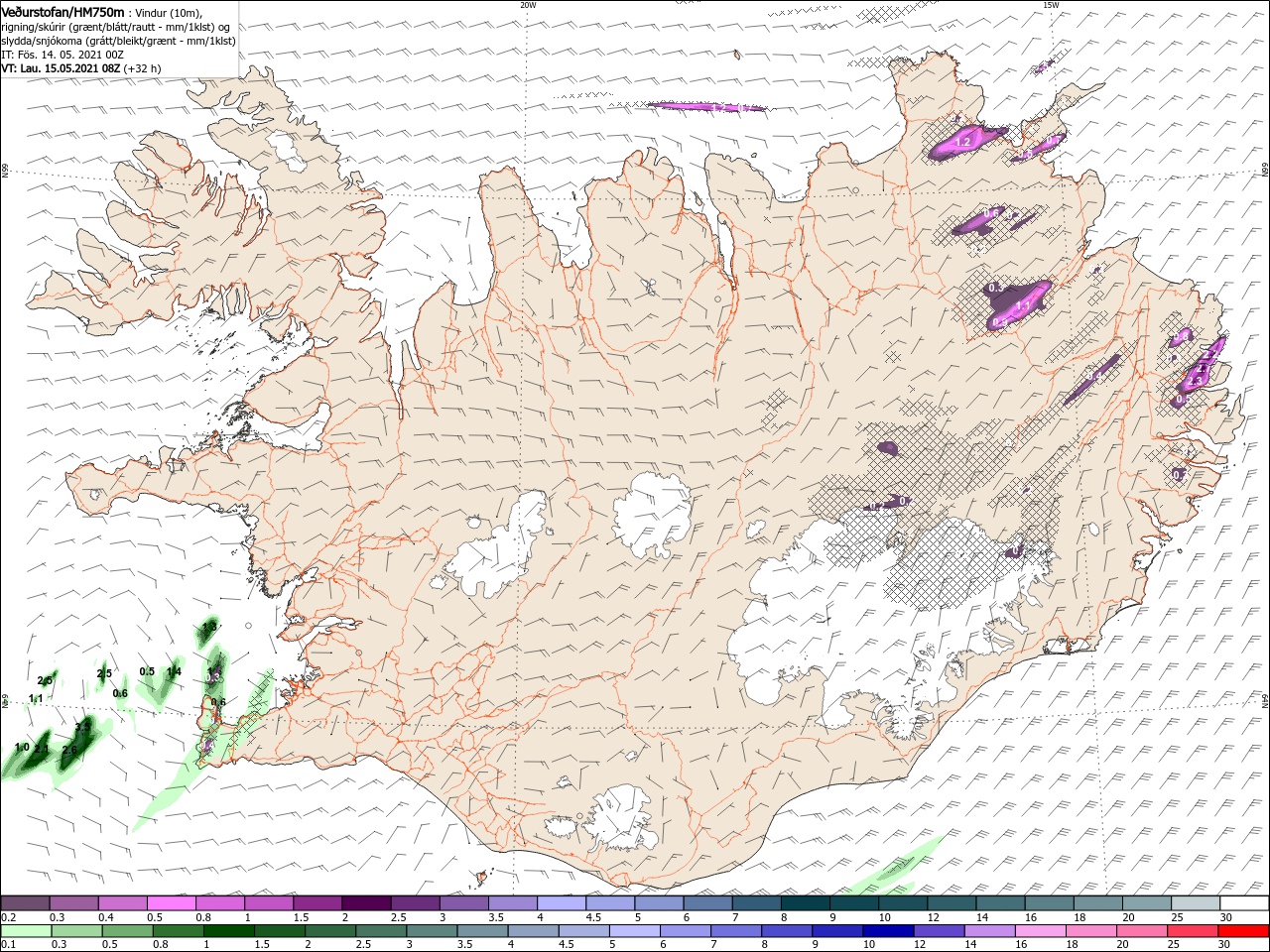Screen dimensions: 1270x952
Task: Click the light green rain band off southeast coast
Action: 898,866
